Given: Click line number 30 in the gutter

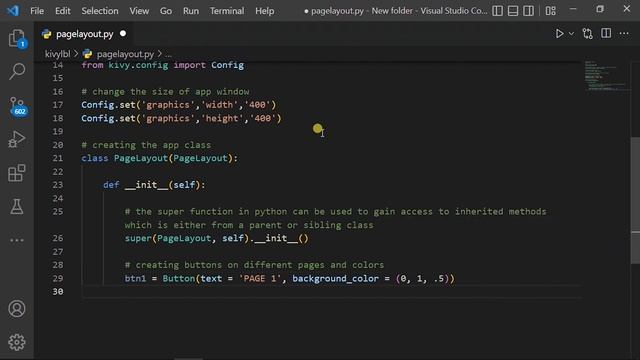Looking at the screenshot, I should 58,291.
